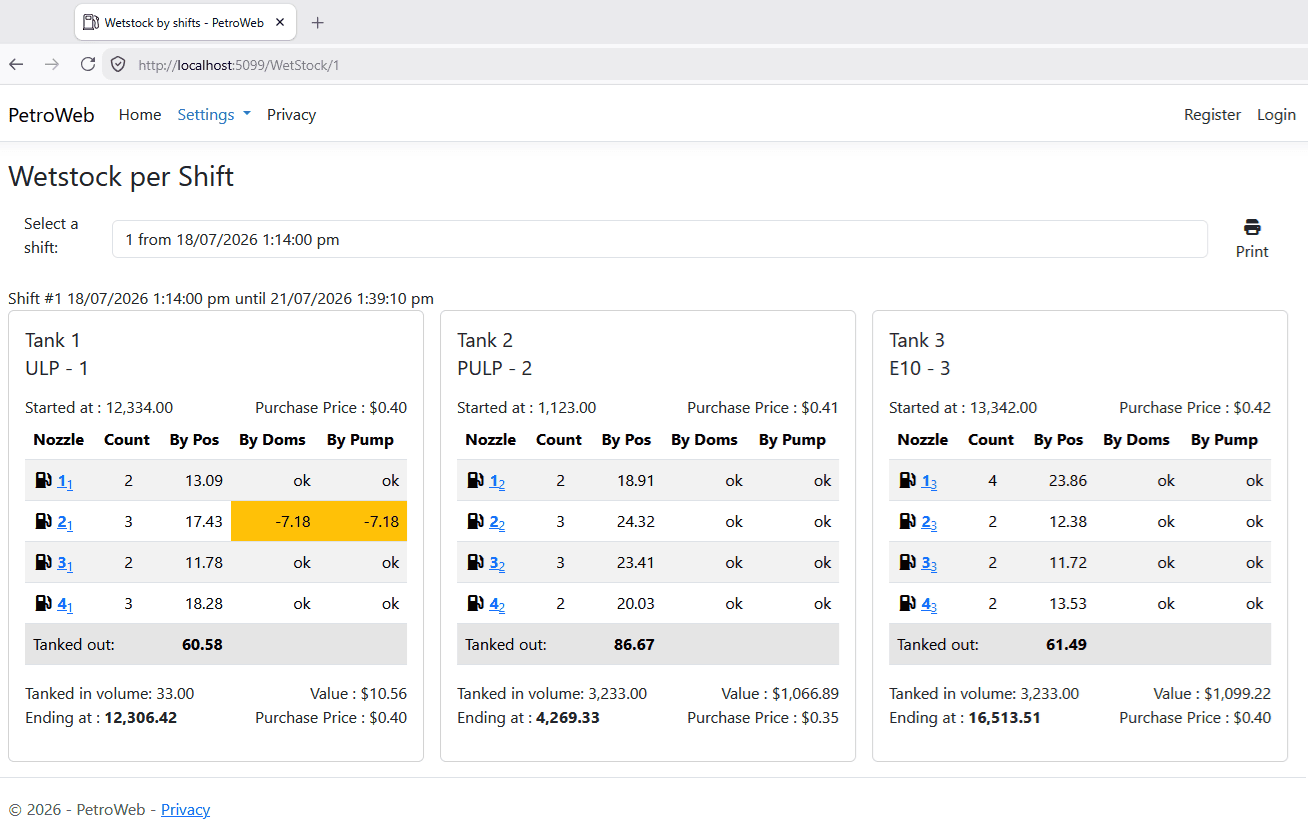
Task: Click the browser forward arrow
Action: [x=52, y=64]
